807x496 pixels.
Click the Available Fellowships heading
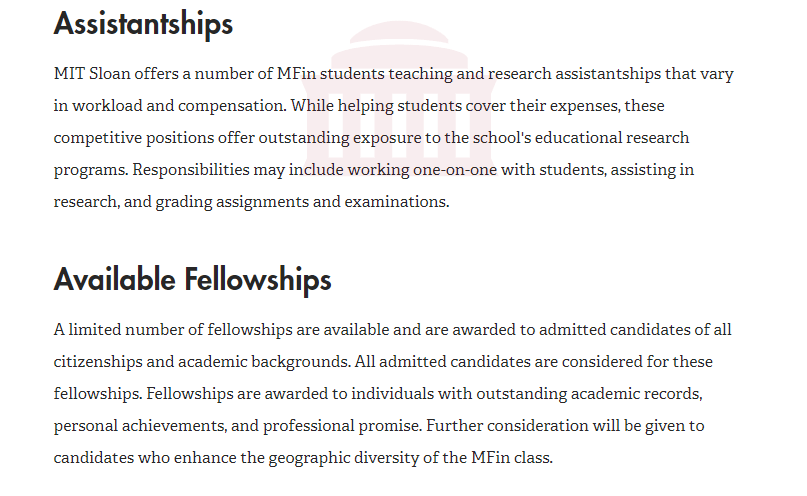pos(192,280)
